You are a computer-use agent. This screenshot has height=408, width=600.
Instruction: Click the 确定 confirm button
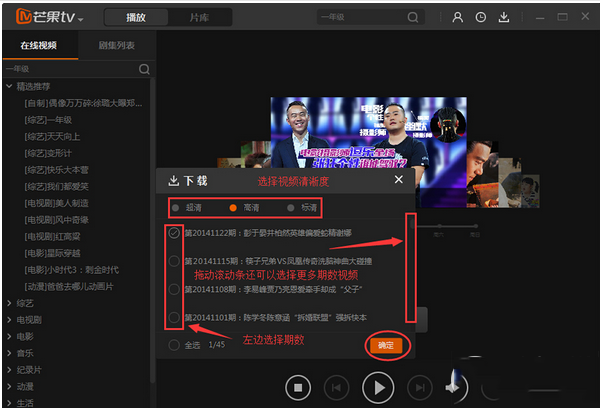point(386,345)
